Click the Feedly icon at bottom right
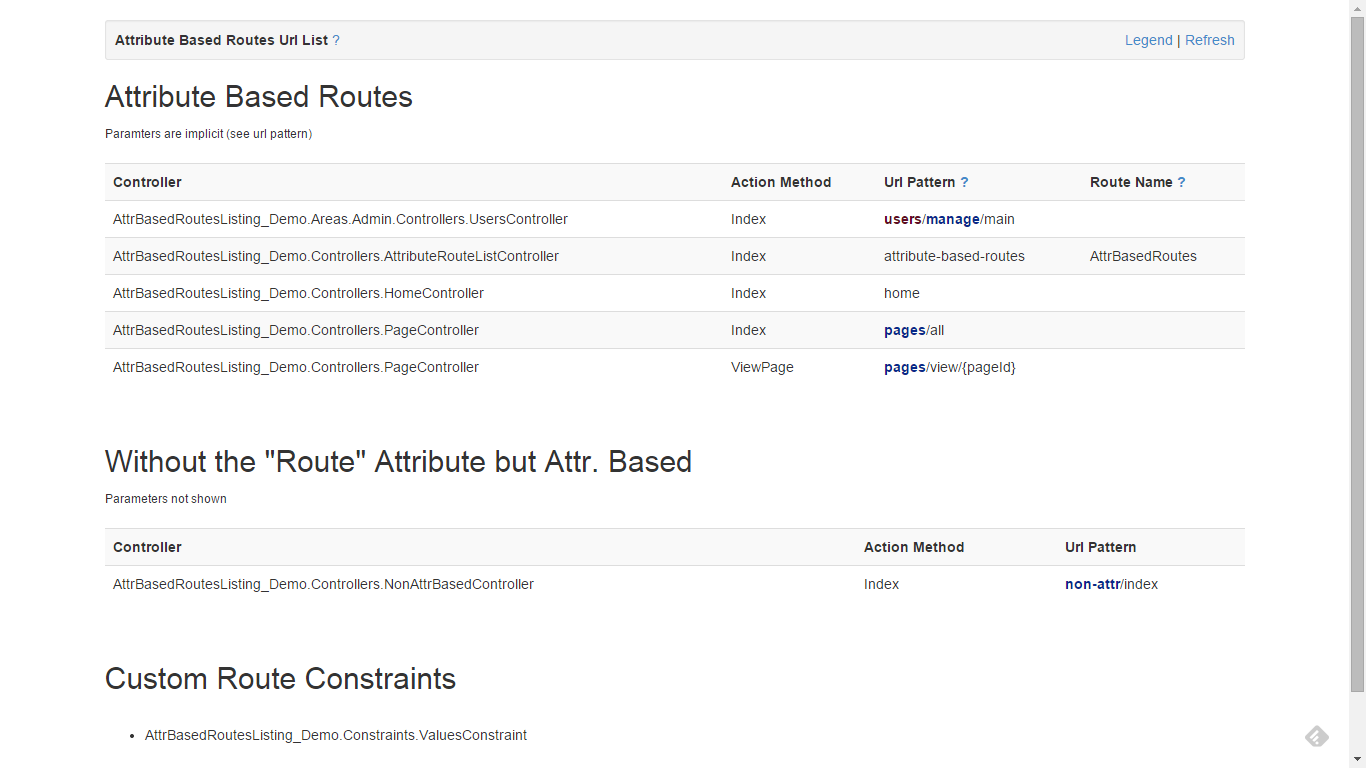 1317,737
